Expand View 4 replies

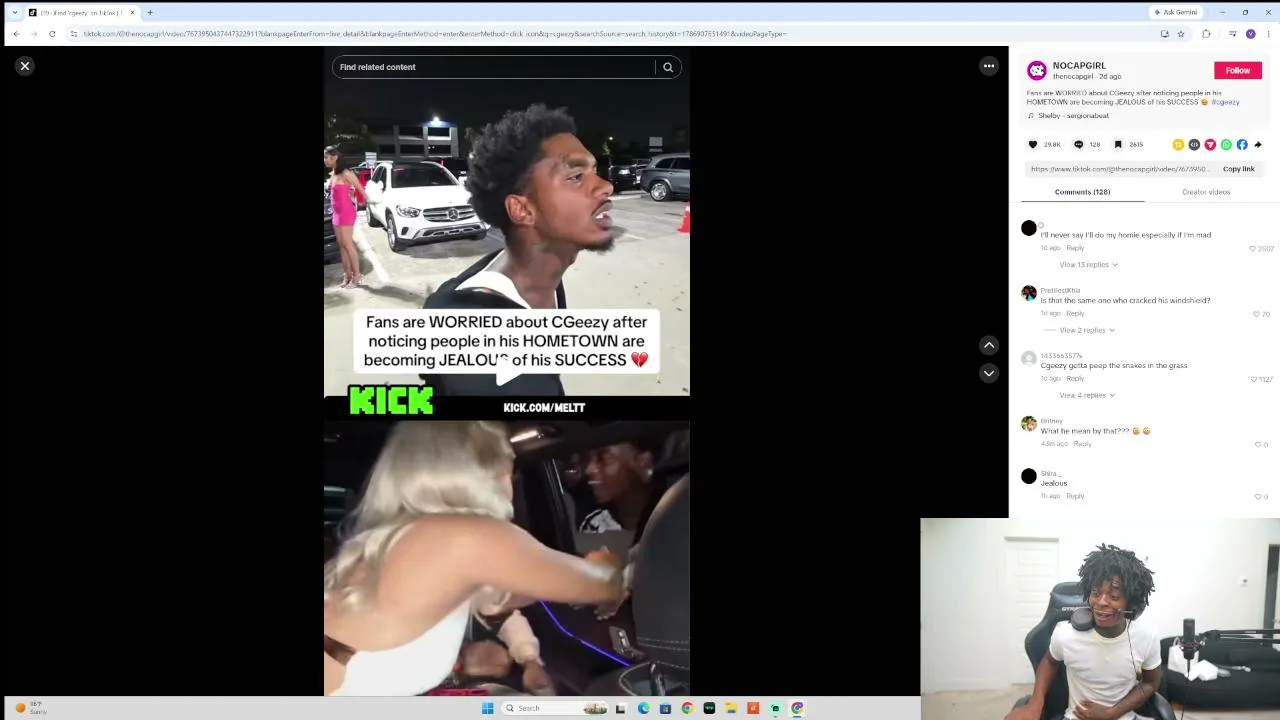click(x=1087, y=395)
